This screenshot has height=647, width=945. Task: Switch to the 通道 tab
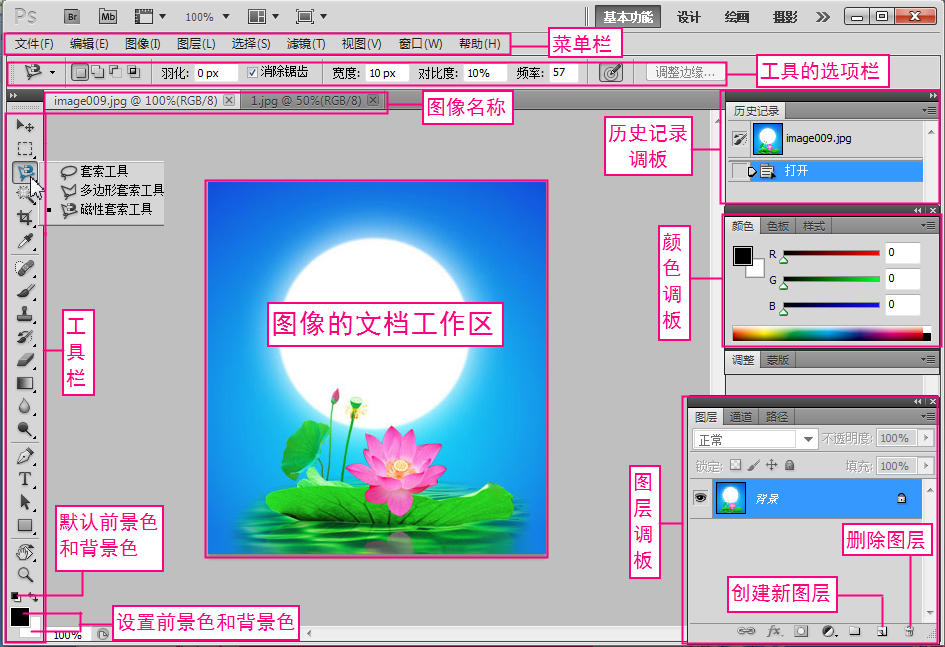pos(740,416)
